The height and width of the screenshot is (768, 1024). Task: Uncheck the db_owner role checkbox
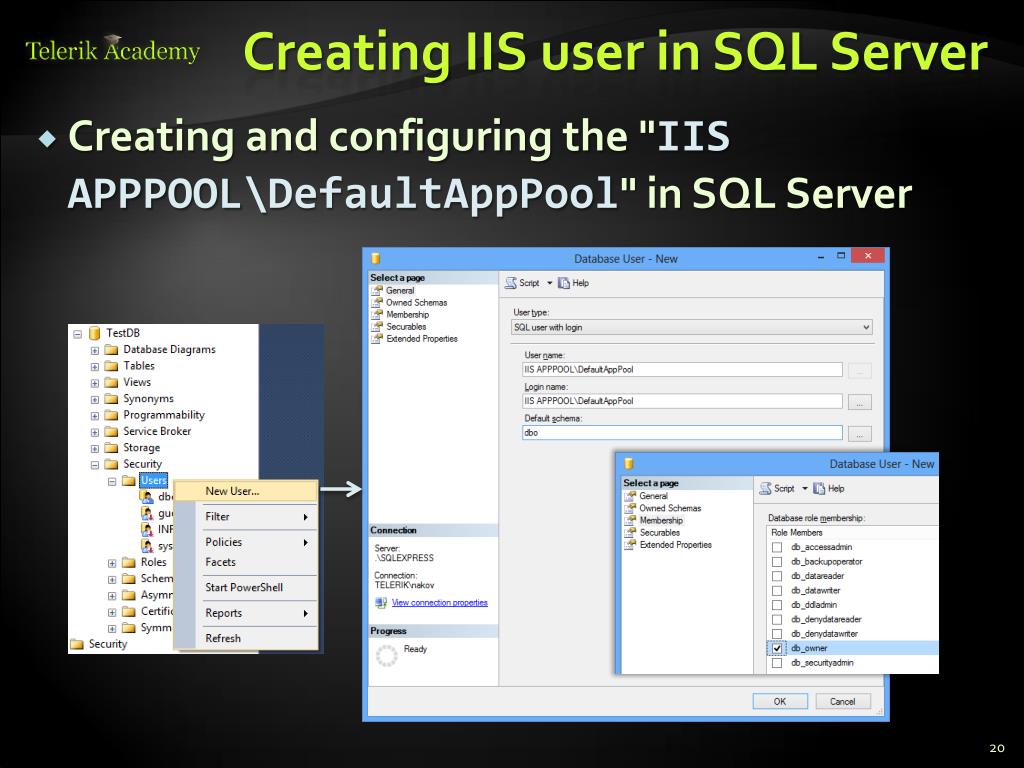777,648
